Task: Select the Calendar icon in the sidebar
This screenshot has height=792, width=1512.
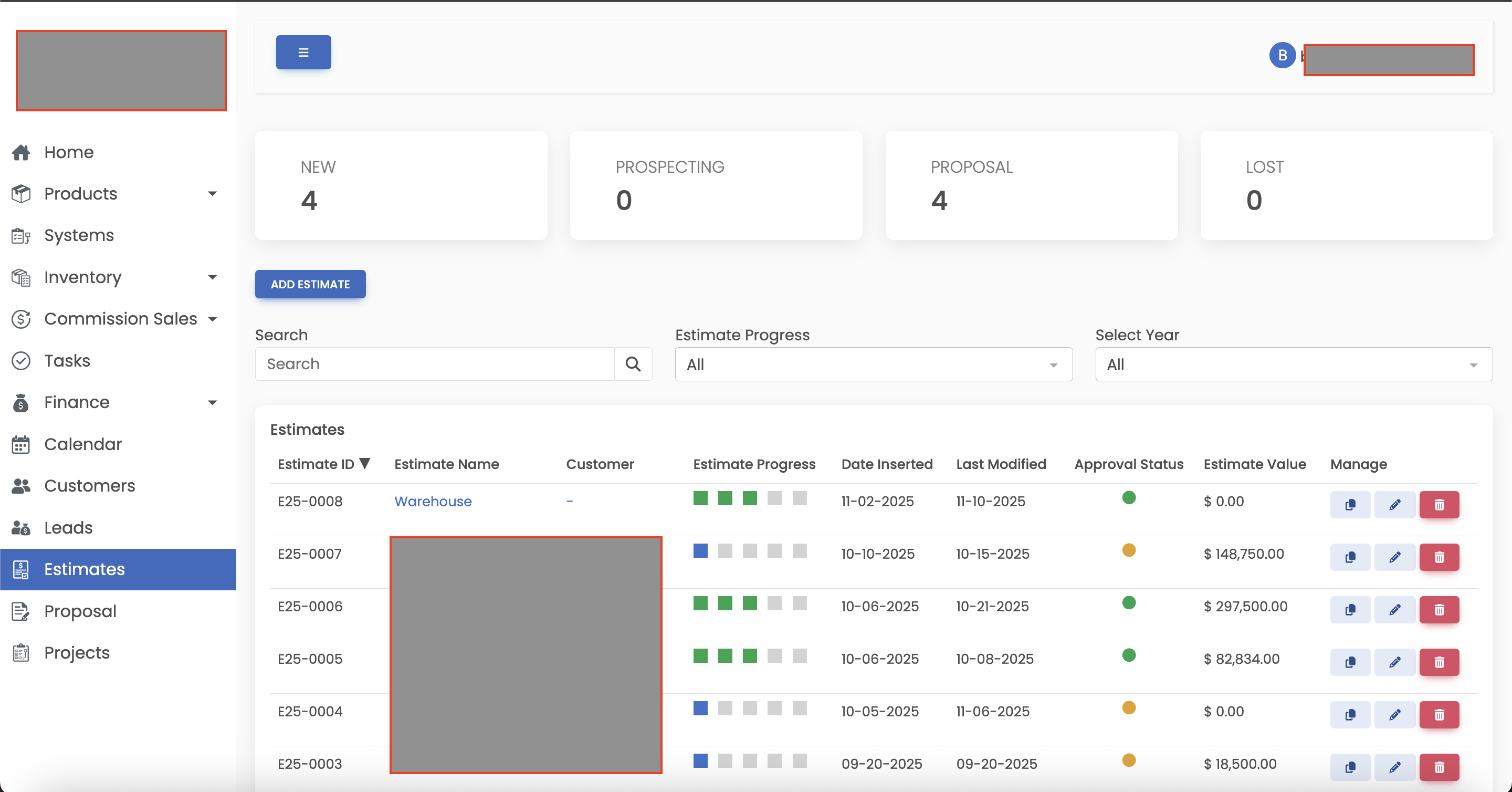Action: coord(21,444)
